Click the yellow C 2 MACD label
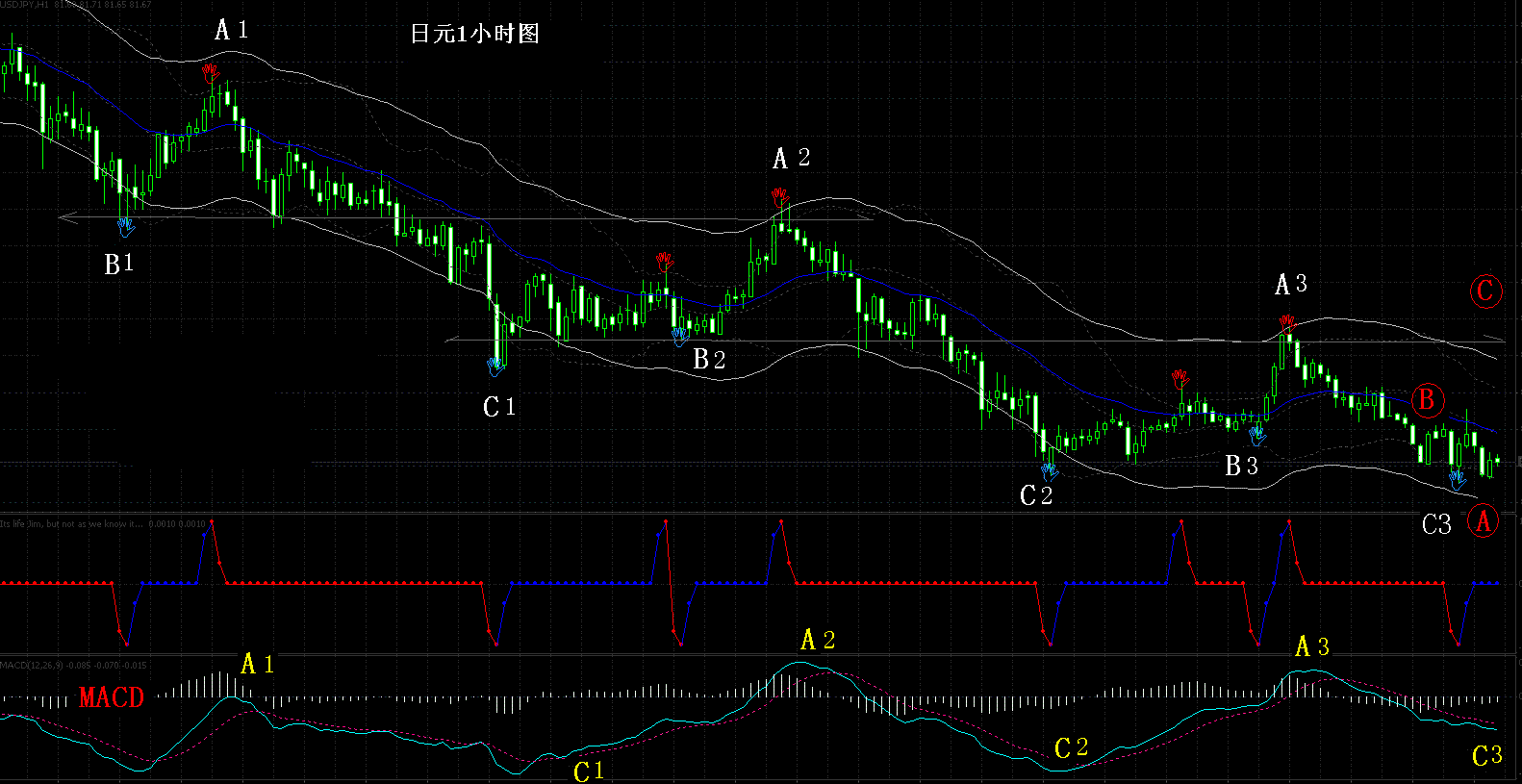Viewport: 1522px width, 784px height. tap(1072, 748)
